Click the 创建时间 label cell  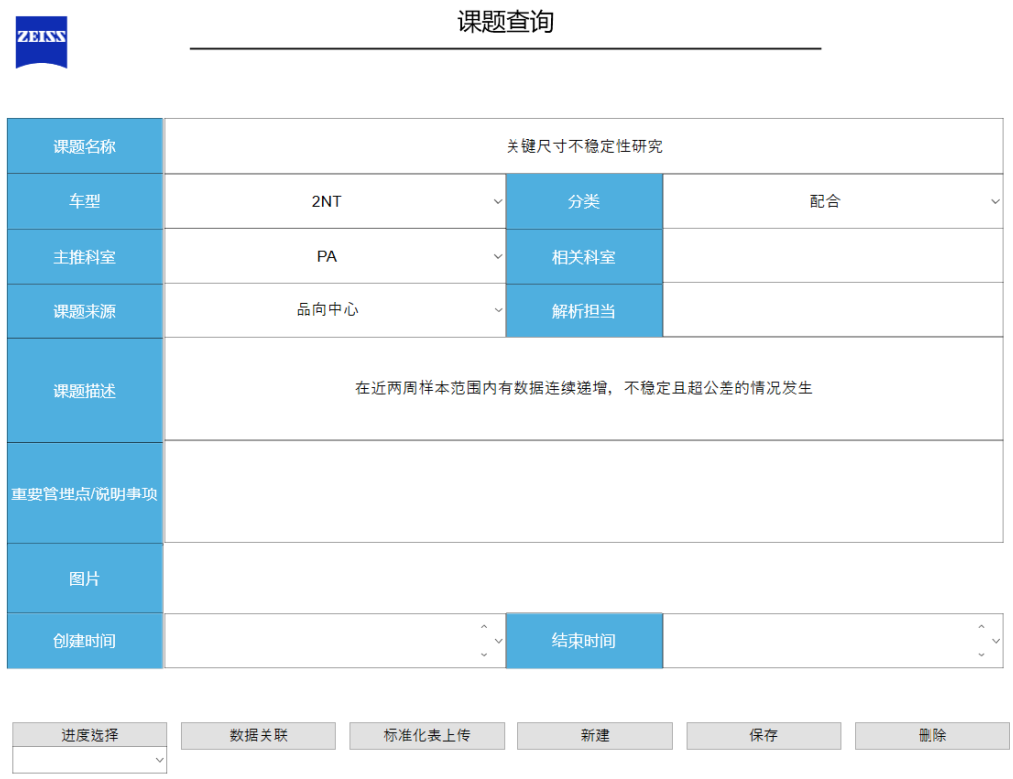(x=85, y=641)
